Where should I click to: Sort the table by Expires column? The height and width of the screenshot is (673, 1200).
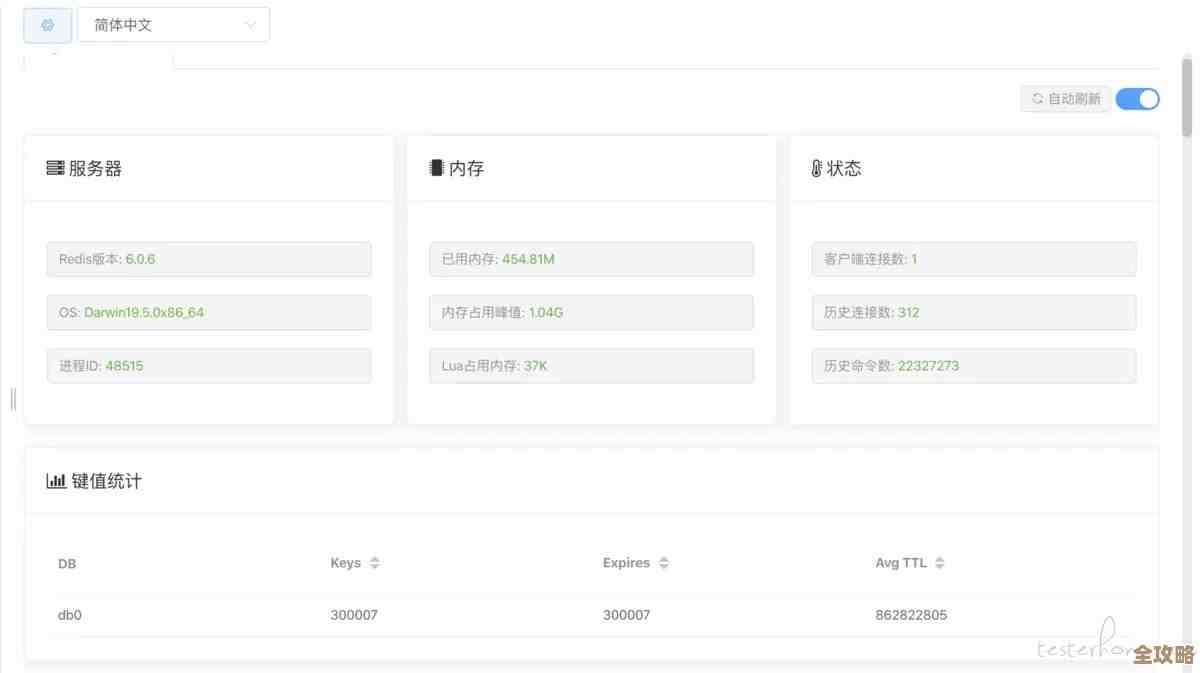click(663, 563)
